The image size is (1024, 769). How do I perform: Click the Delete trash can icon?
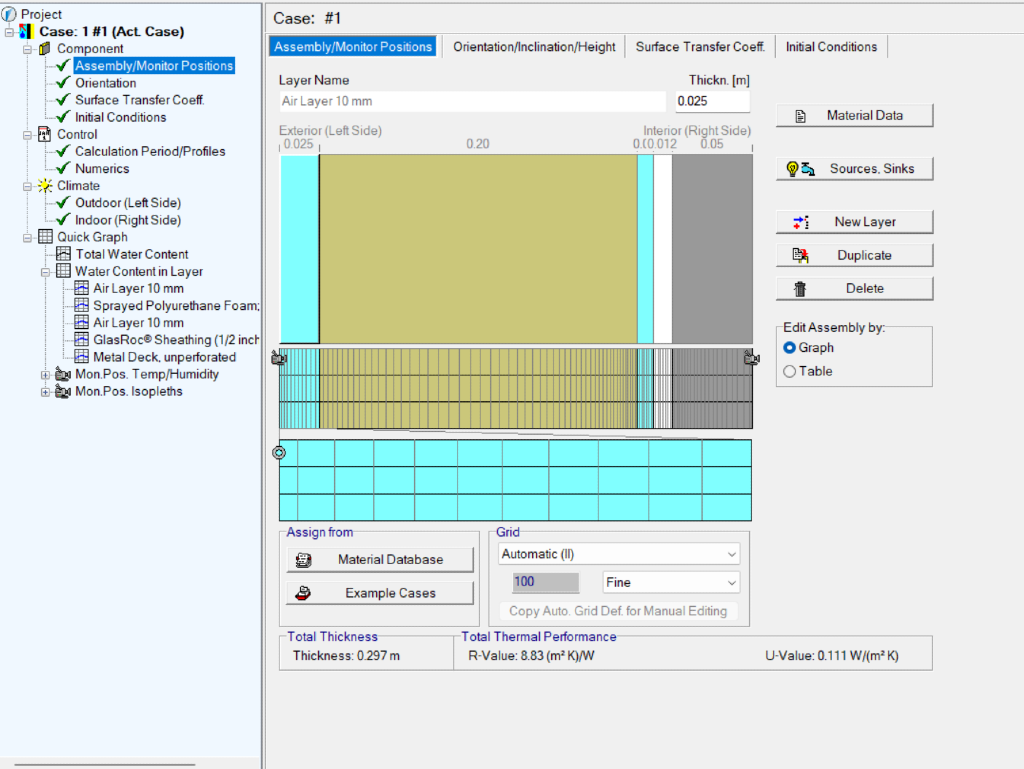click(x=800, y=289)
